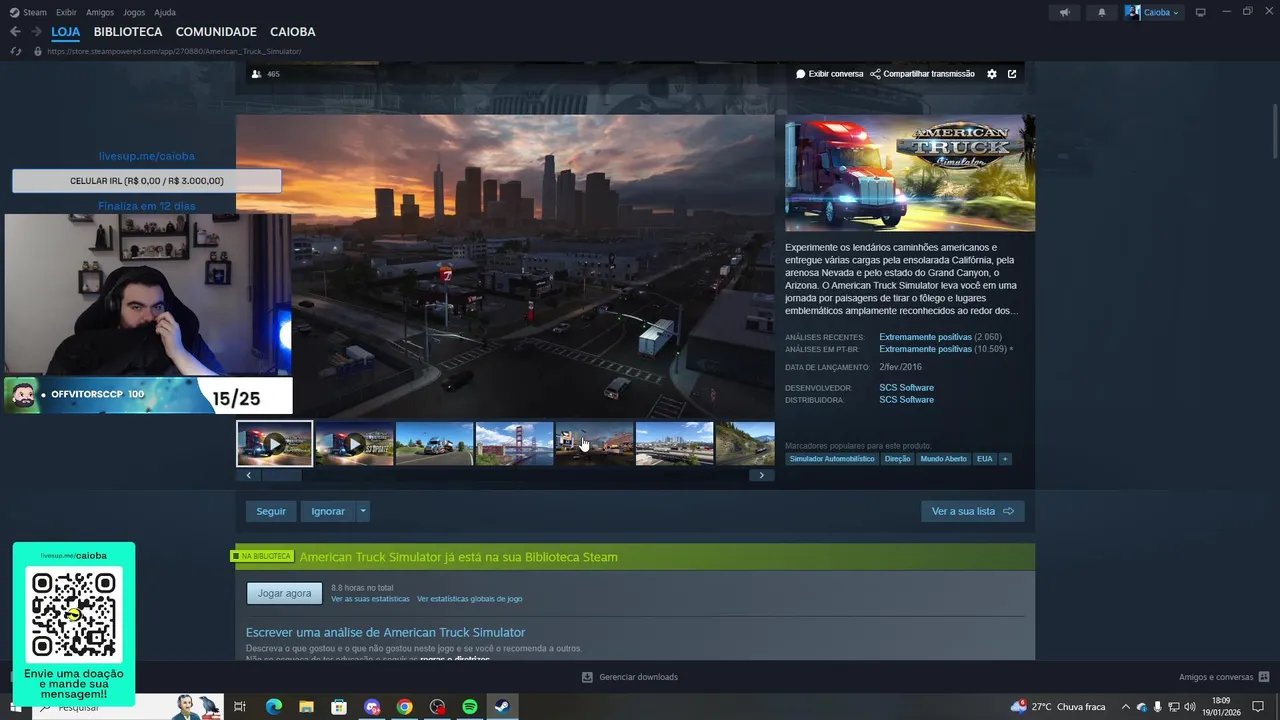Open Spotify from the taskbar
Screen dimensions: 1280x720
(x=470, y=707)
